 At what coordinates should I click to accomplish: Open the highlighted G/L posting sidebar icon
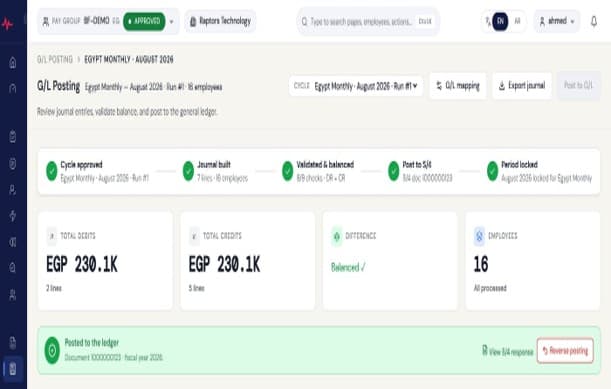click(13, 368)
